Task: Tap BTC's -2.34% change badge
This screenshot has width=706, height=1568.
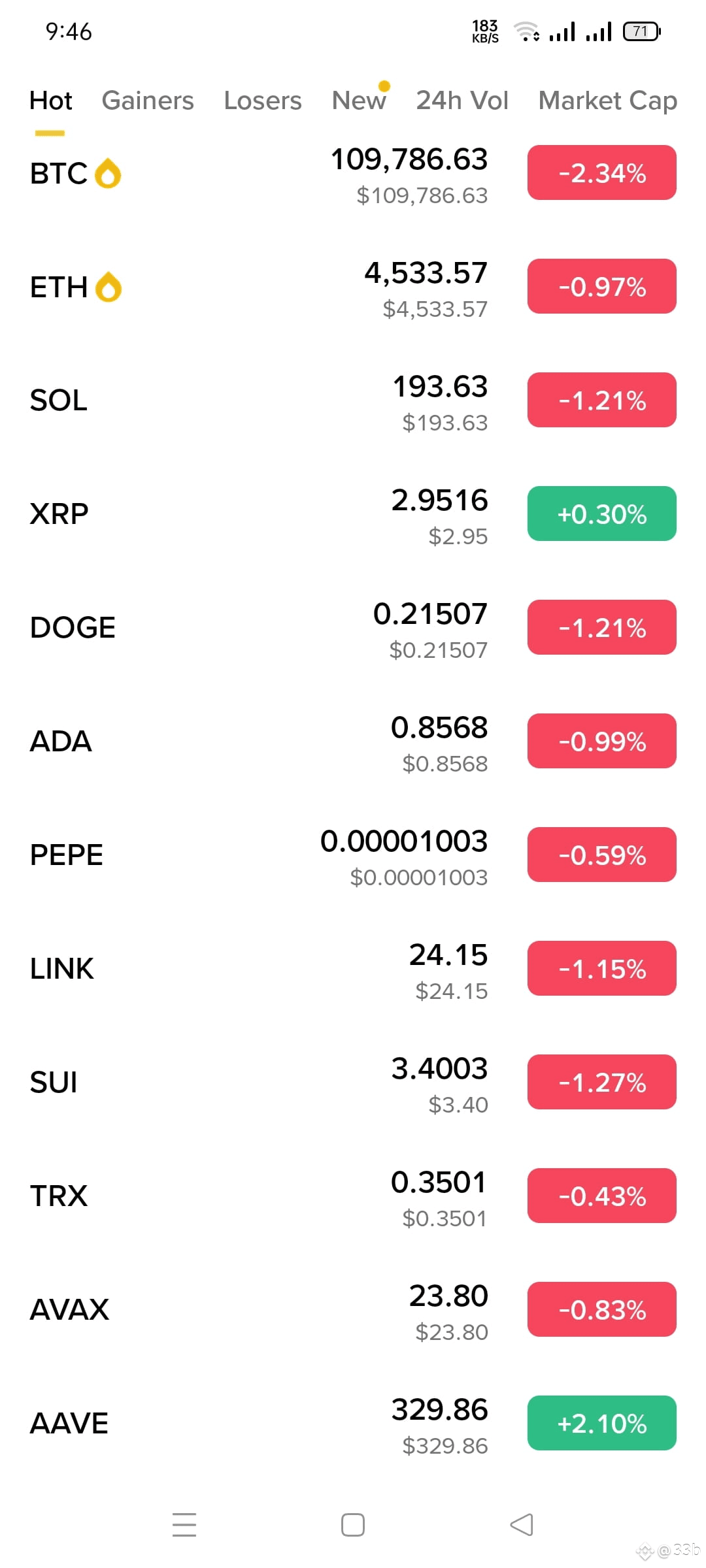Action: click(602, 172)
